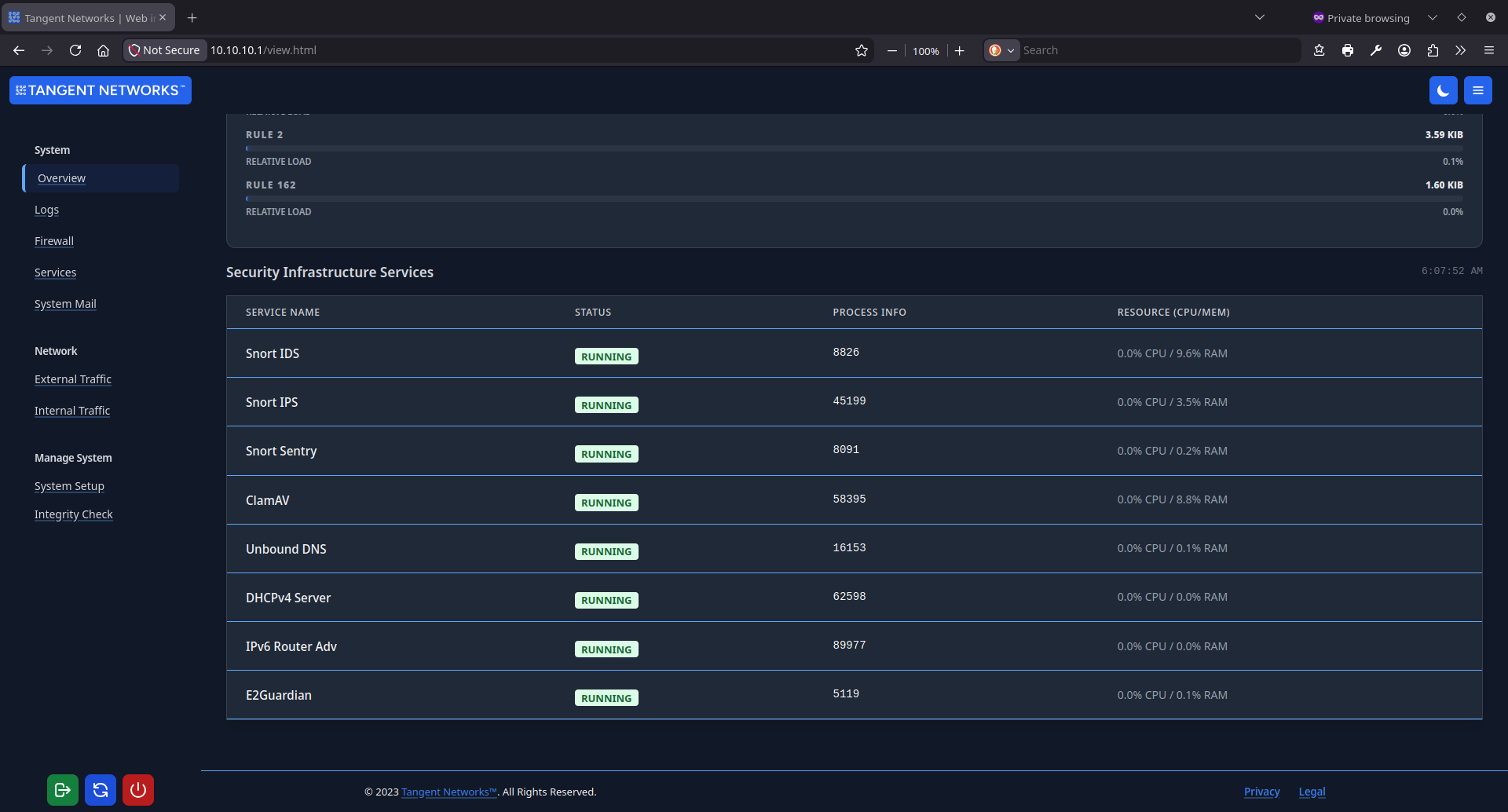
Task: Click the Not Secure site indicator
Action: 165,50
